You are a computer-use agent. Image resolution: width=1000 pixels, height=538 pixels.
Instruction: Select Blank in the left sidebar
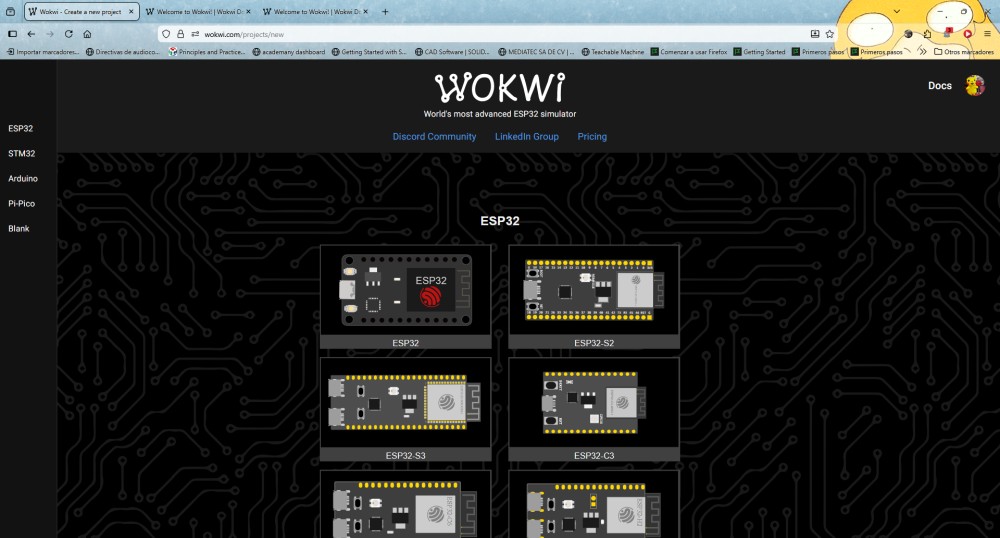(18, 228)
